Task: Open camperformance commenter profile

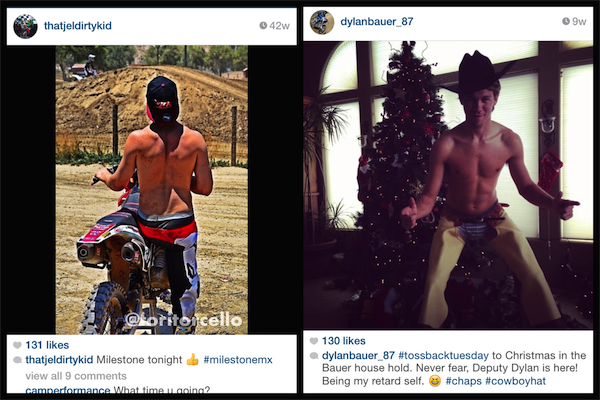Action: [68, 390]
